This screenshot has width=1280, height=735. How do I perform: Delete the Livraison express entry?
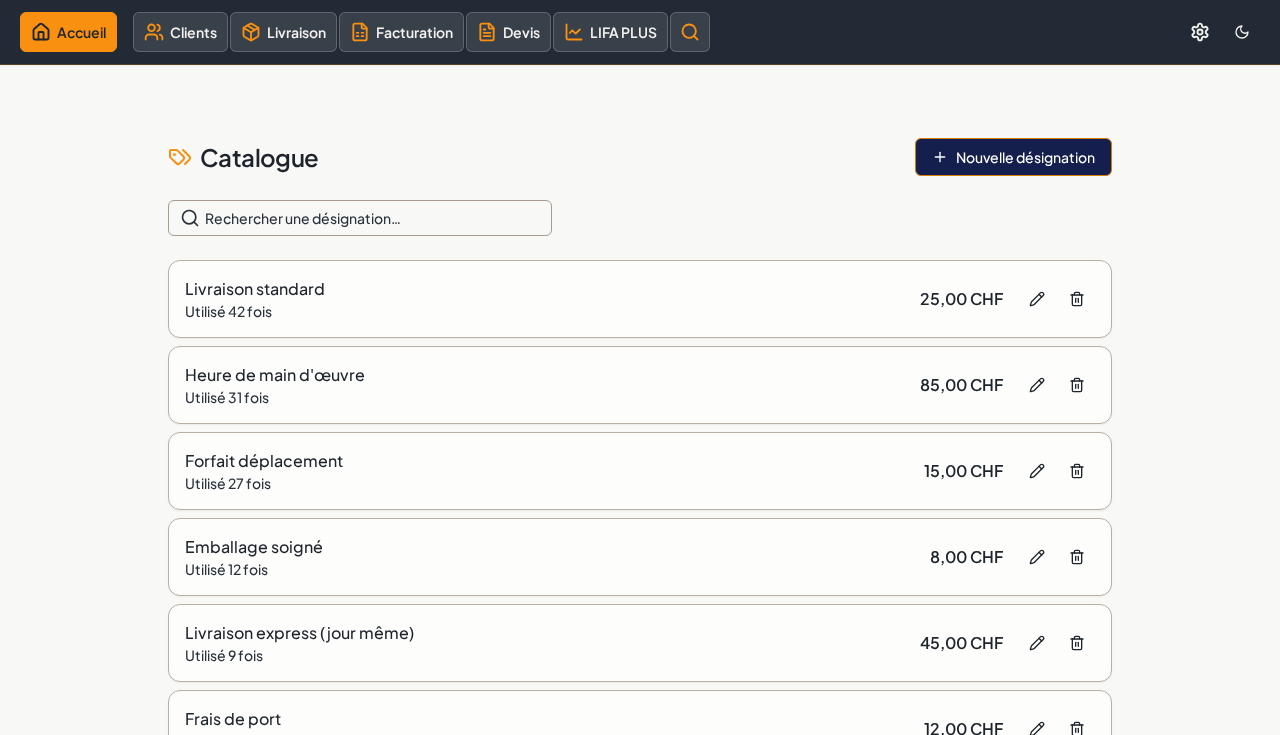(x=1077, y=643)
